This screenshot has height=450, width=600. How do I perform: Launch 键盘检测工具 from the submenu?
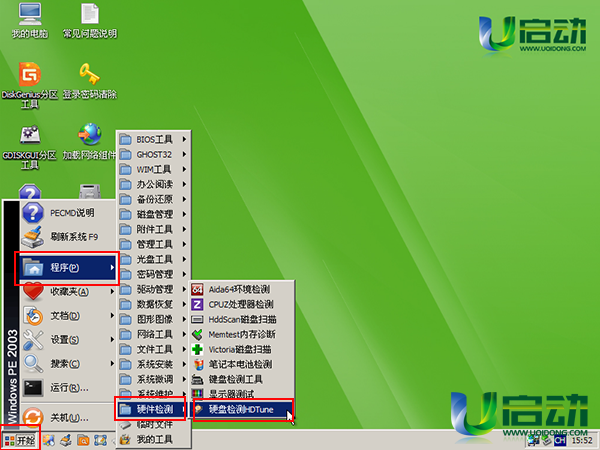tap(242, 379)
